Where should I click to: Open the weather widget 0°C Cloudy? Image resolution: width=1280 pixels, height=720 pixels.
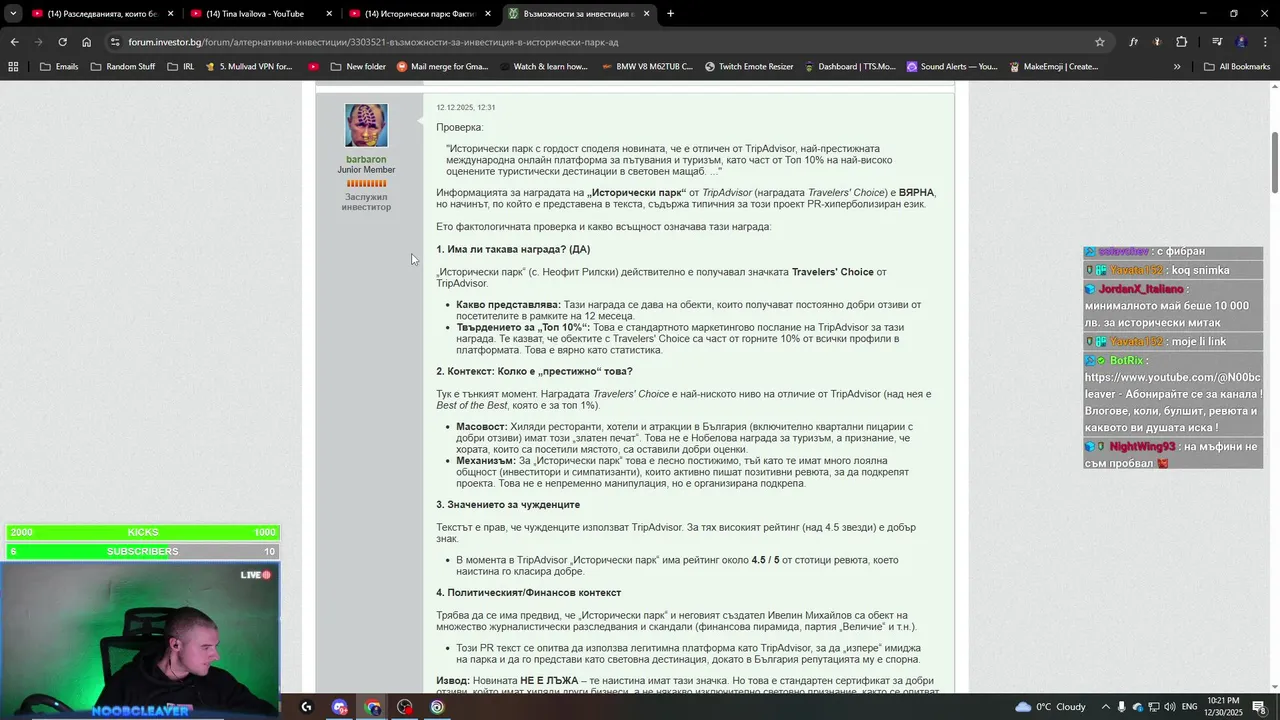pos(1051,707)
